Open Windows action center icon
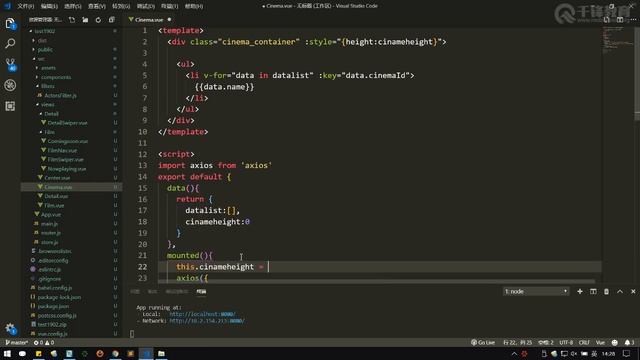The image size is (640, 360). (x=627, y=353)
